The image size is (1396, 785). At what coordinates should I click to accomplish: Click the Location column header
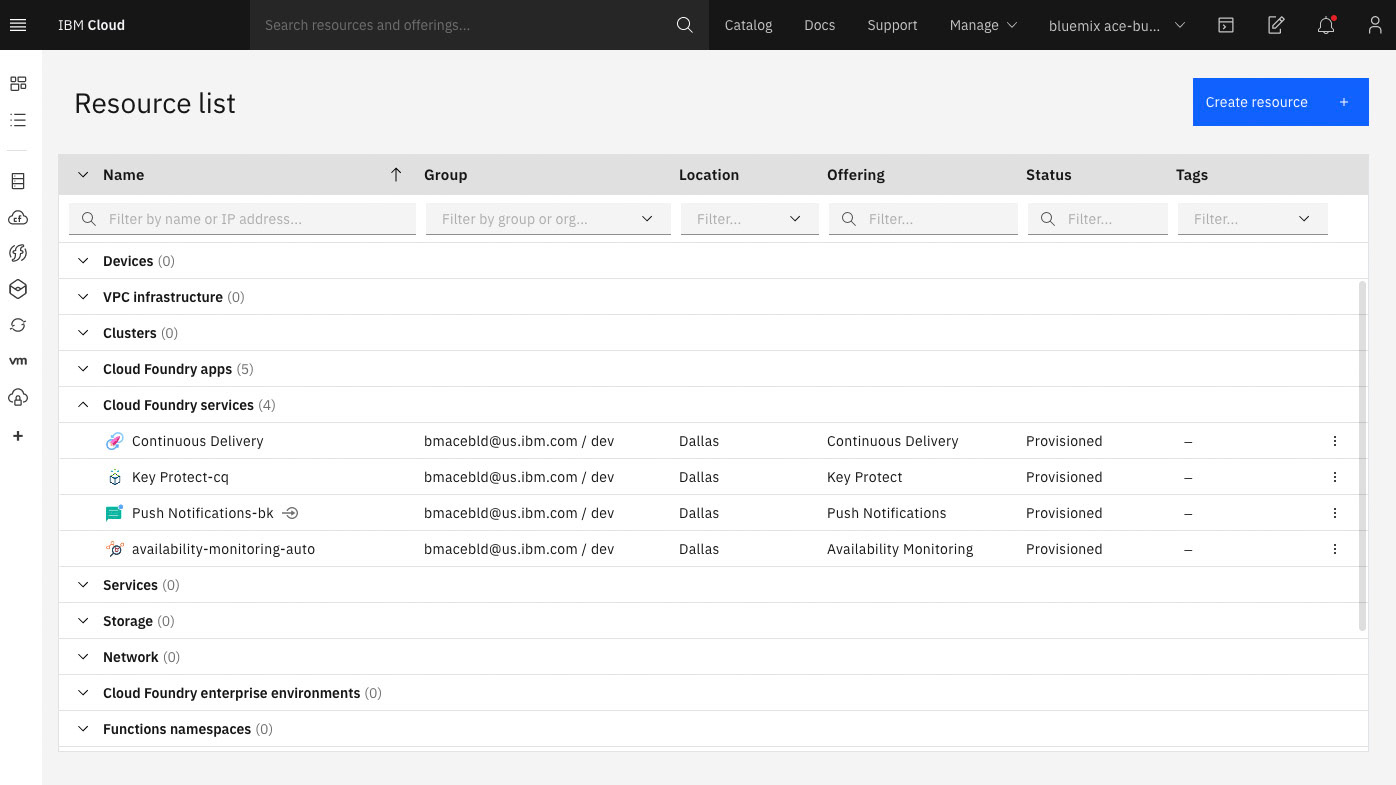click(x=709, y=175)
